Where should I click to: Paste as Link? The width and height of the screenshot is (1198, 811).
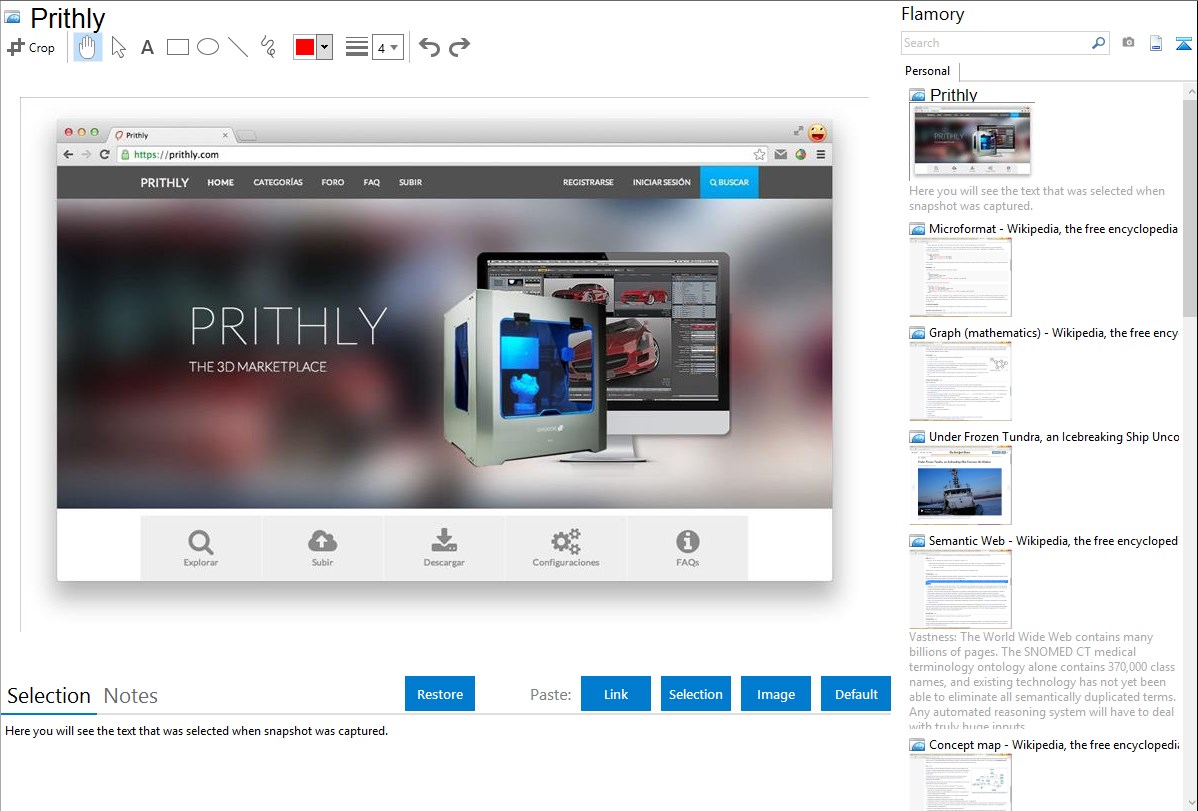[616, 694]
